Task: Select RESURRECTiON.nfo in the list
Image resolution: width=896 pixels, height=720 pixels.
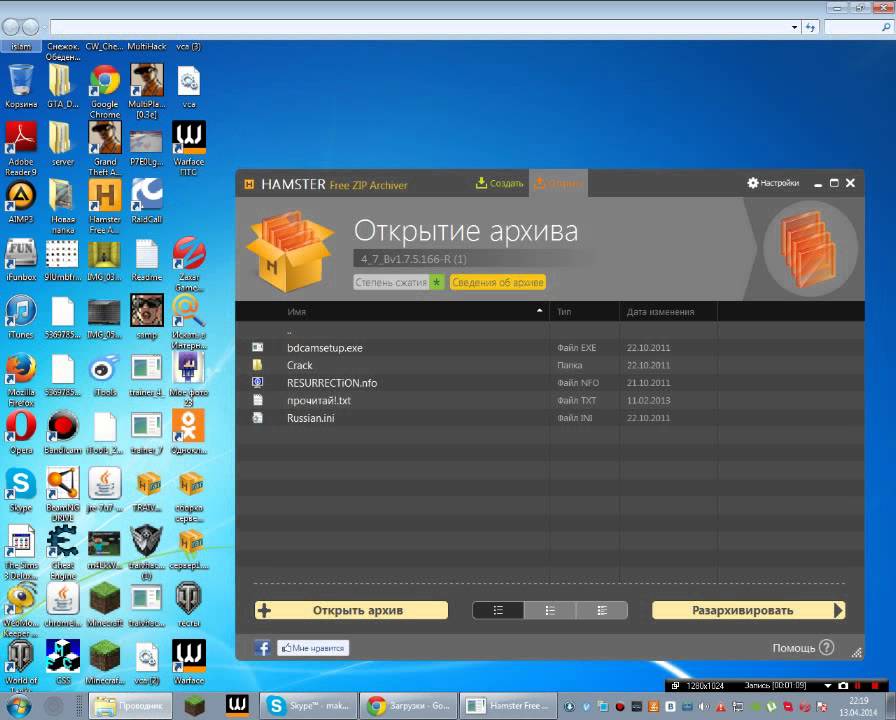Action: pyautogui.click(x=550, y=383)
